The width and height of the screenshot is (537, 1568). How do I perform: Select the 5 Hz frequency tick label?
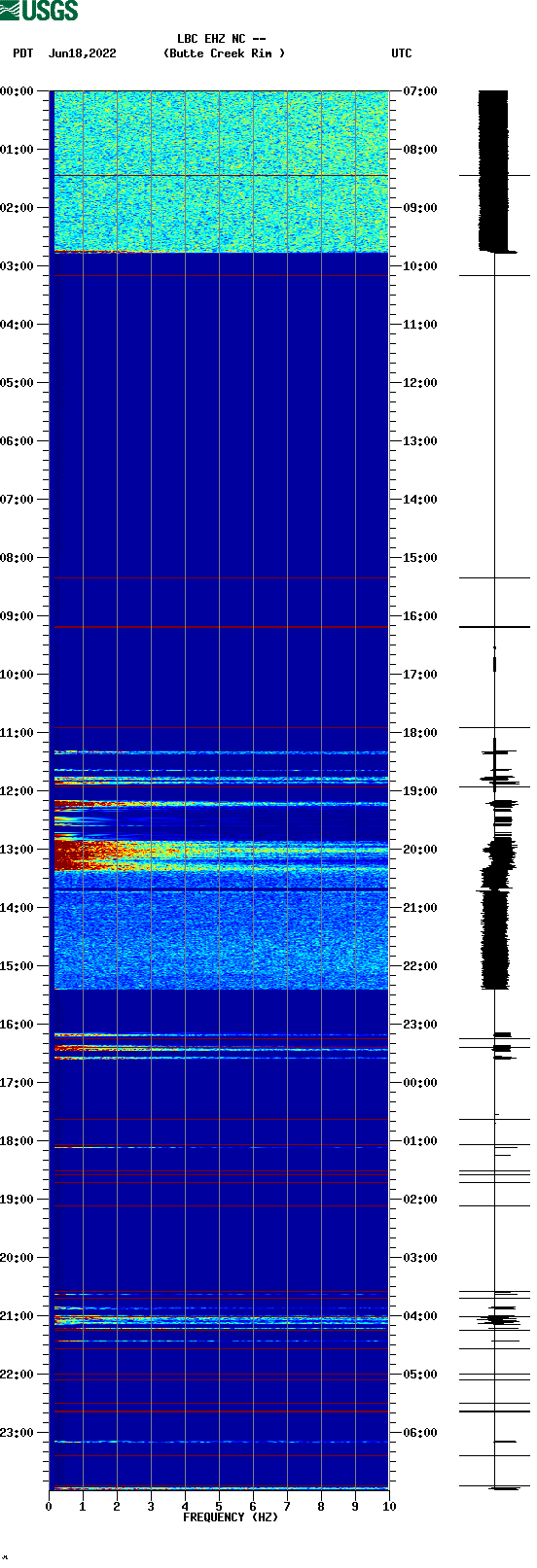219,1507
